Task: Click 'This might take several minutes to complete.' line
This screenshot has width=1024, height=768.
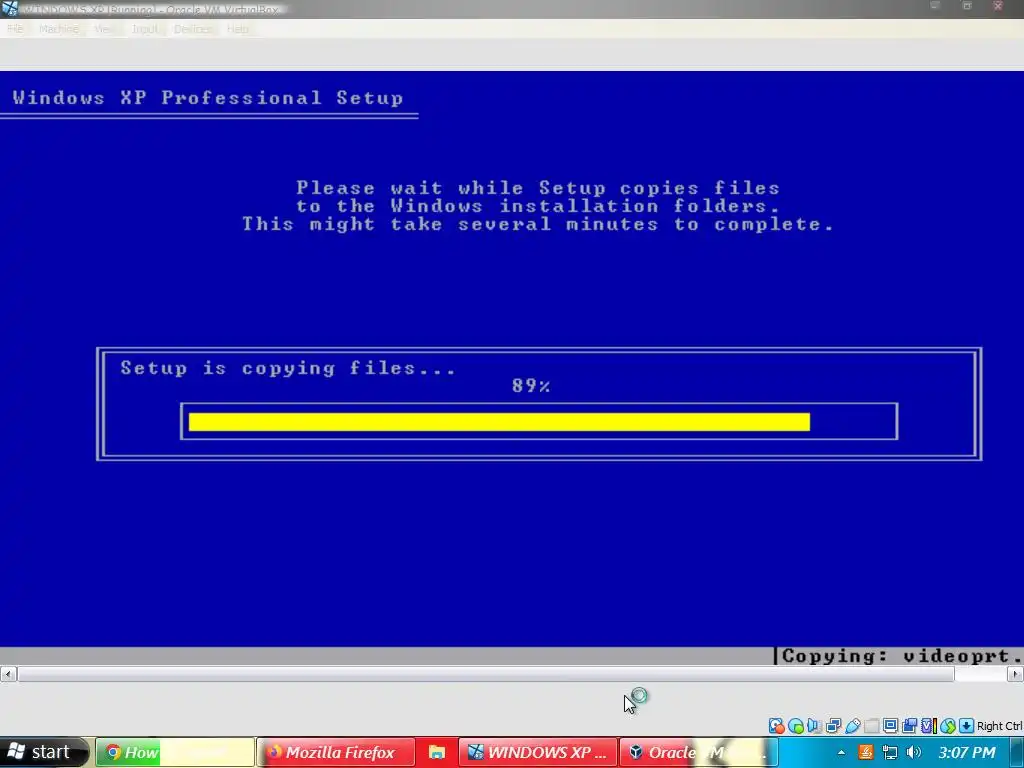Action: tap(538, 225)
